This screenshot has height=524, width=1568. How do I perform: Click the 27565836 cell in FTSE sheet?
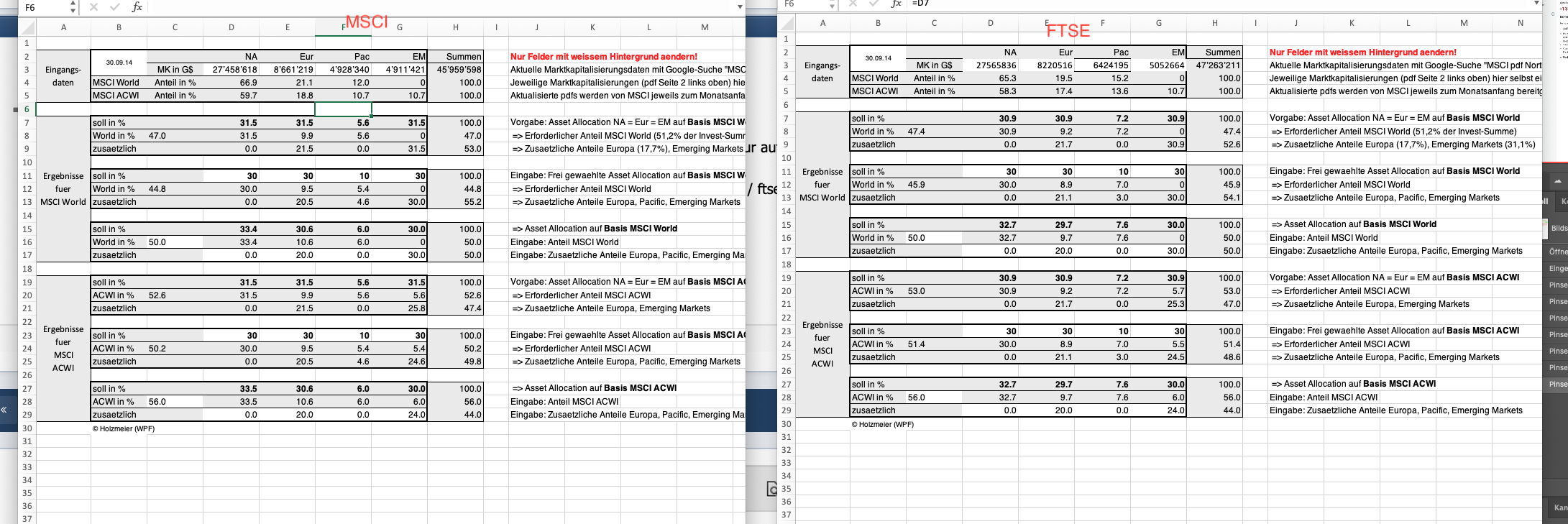[x=990, y=65]
